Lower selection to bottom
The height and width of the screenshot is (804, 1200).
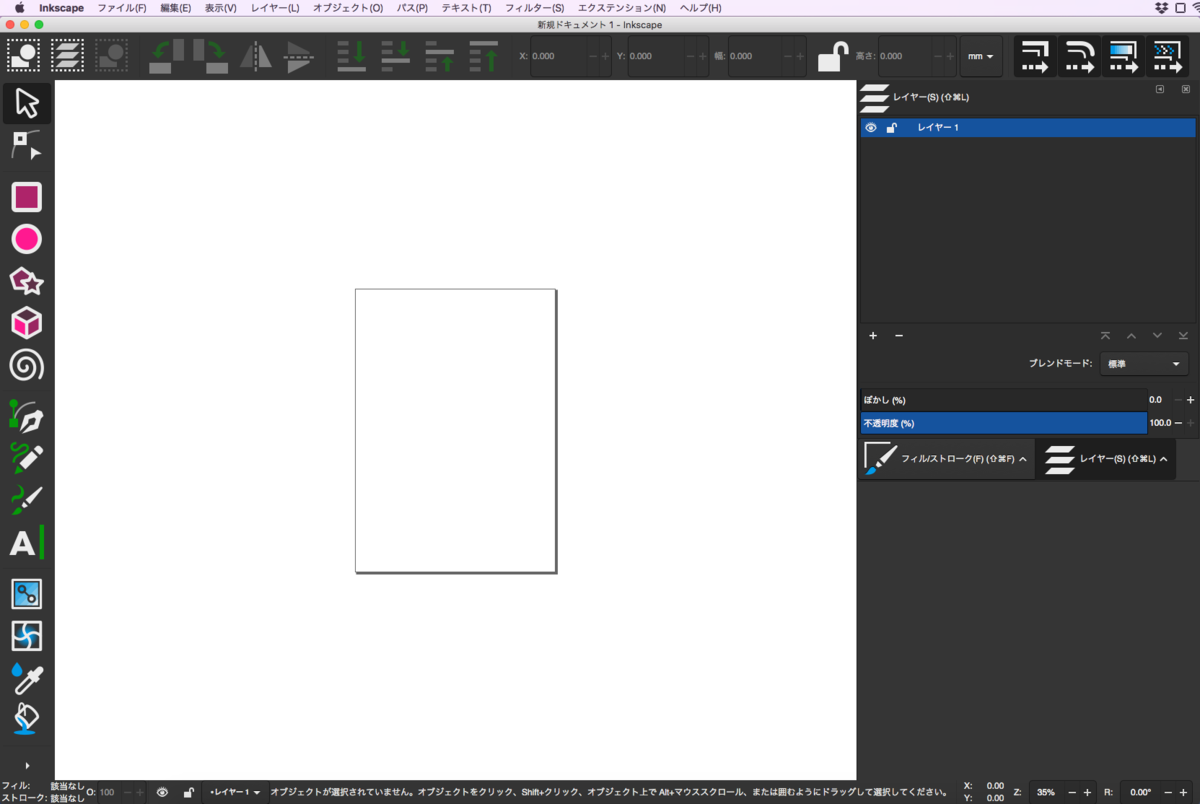pyautogui.click(x=352, y=56)
